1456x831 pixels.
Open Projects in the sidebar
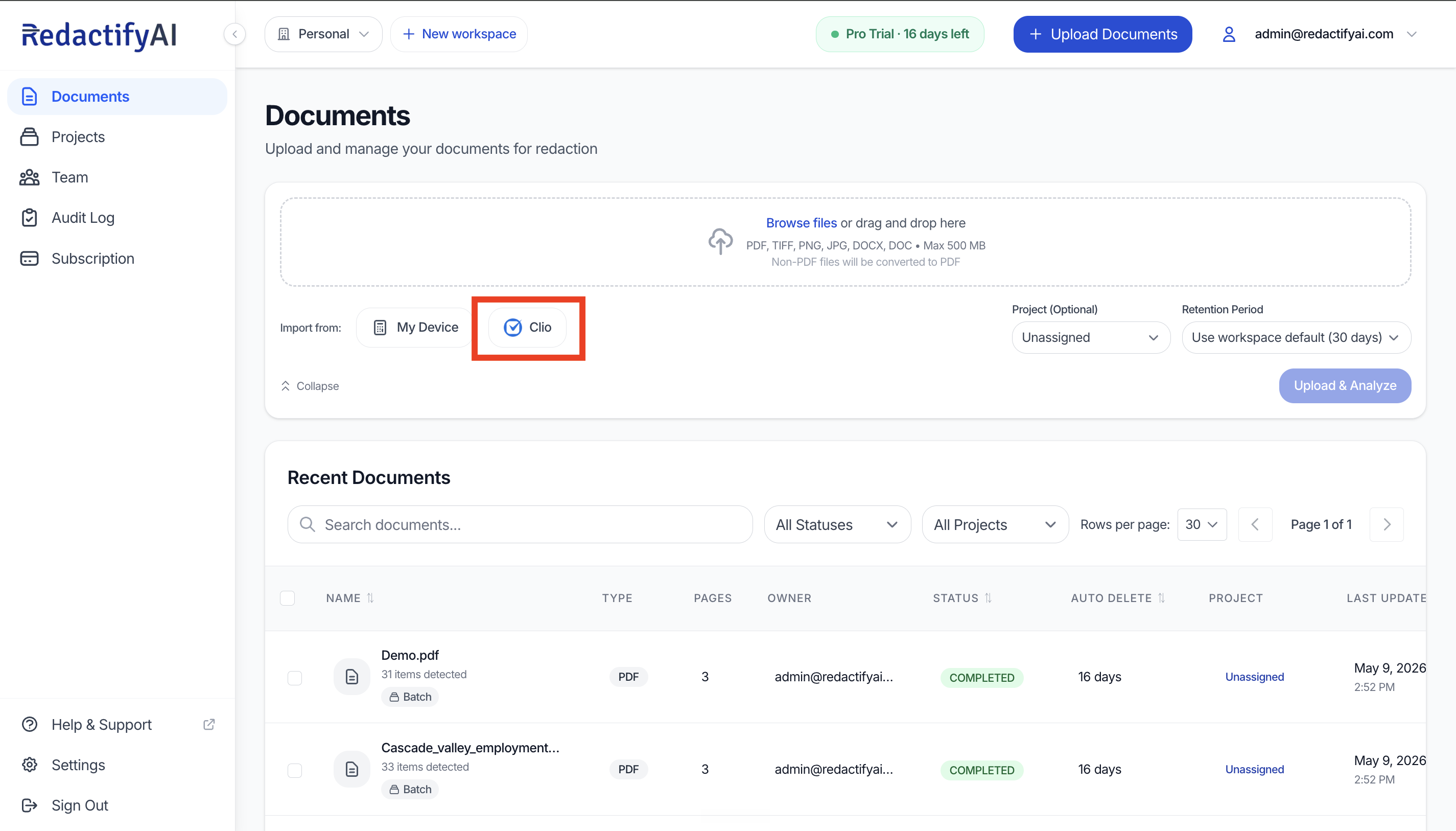(x=117, y=137)
